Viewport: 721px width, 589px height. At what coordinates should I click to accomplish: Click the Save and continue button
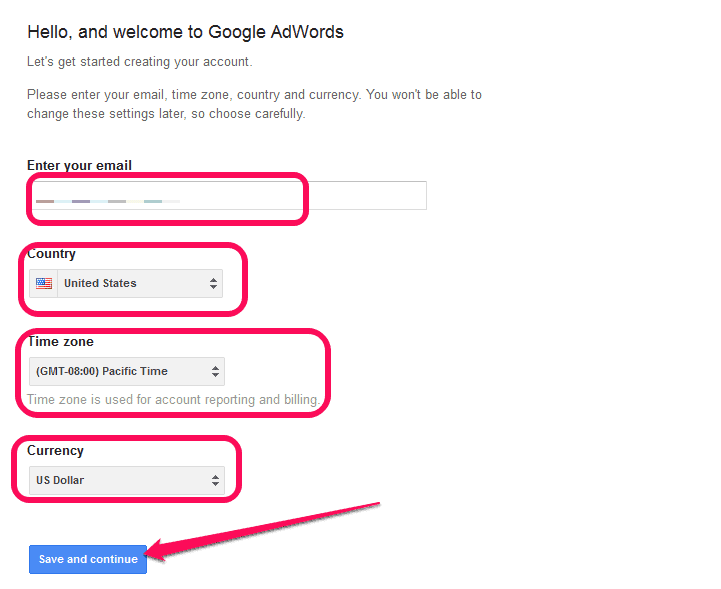[88, 559]
